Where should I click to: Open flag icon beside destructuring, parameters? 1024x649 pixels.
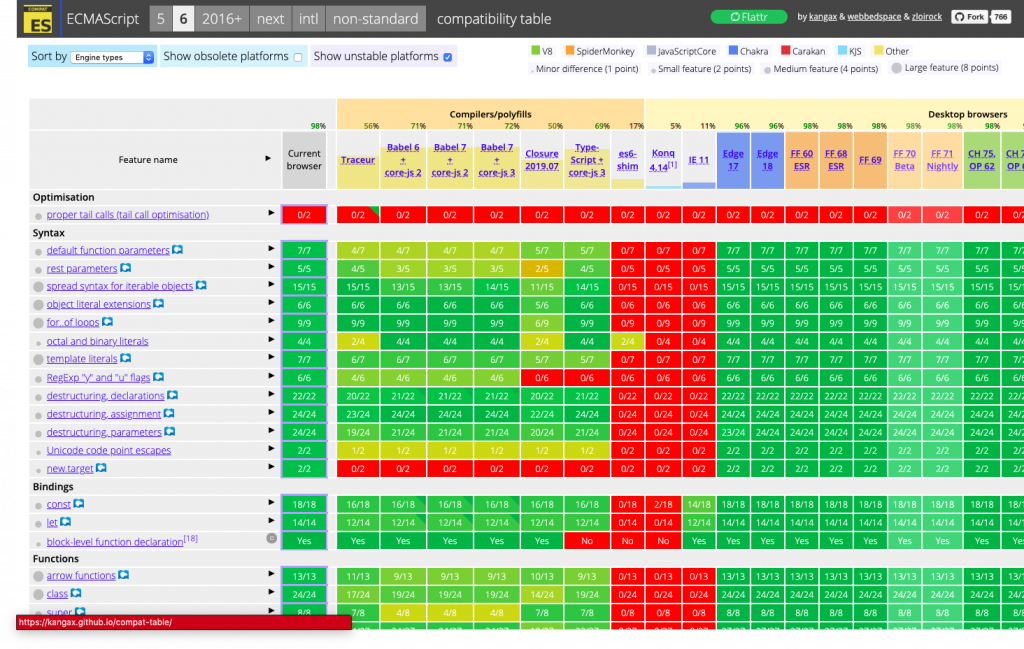[170, 432]
